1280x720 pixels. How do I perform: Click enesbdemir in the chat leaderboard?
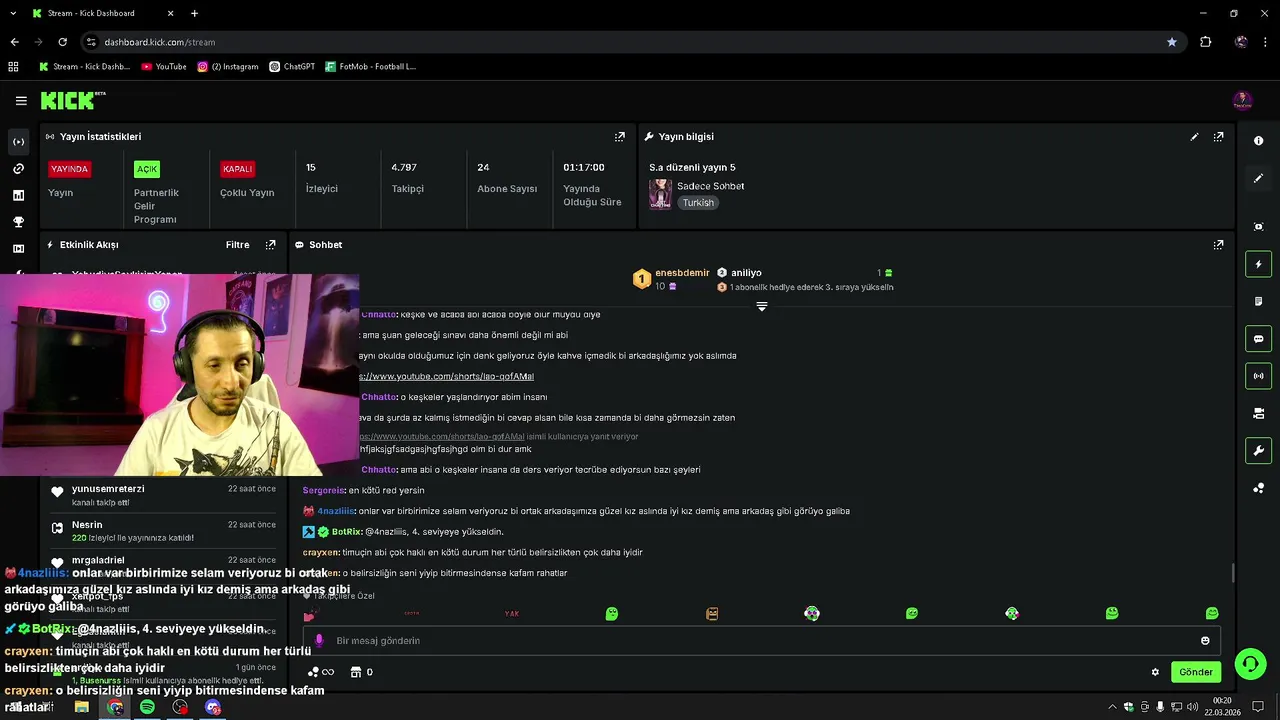coord(682,273)
